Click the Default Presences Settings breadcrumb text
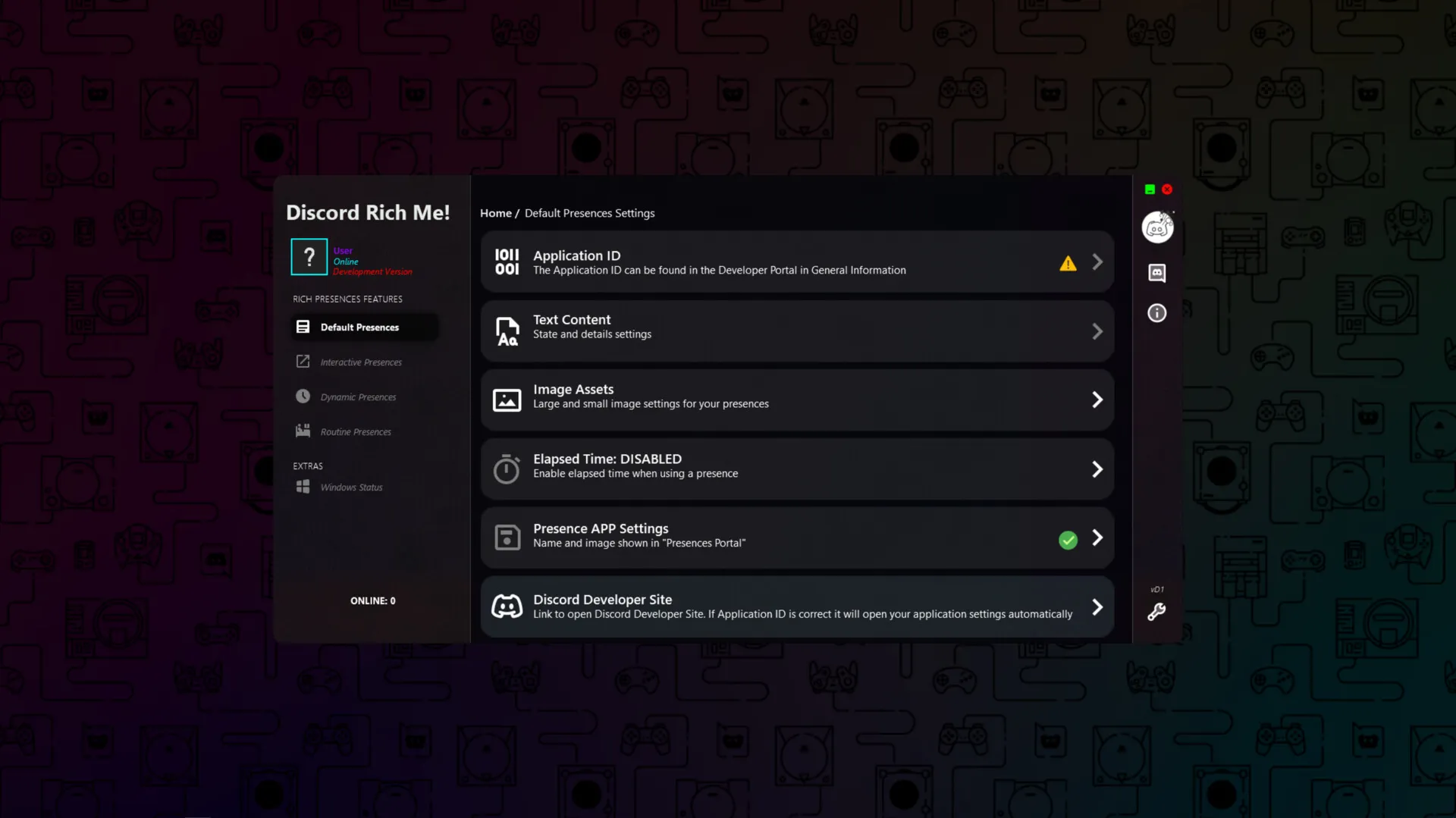 point(589,214)
